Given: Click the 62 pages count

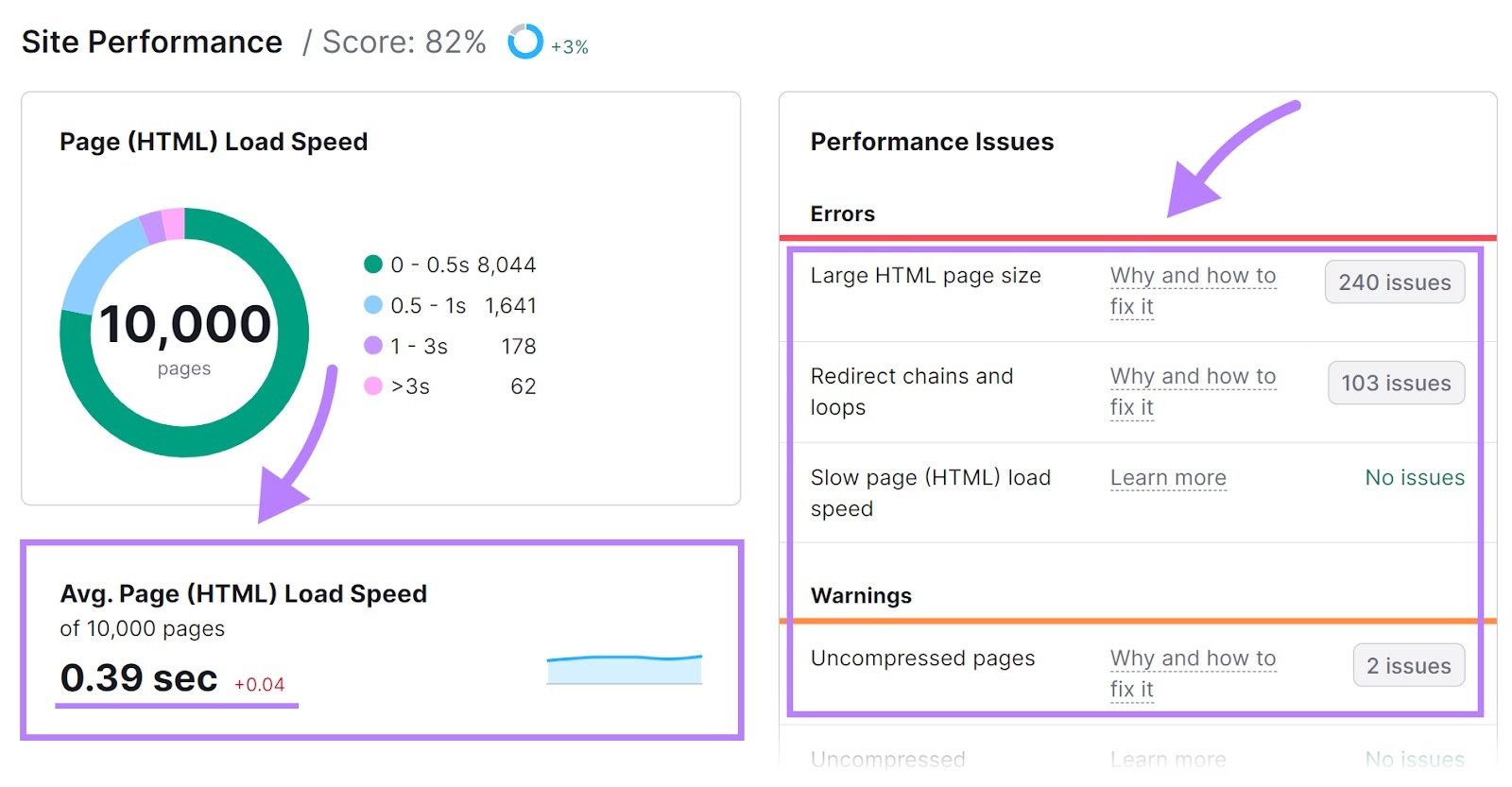Looking at the screenshot, I should tap(524, 386).
